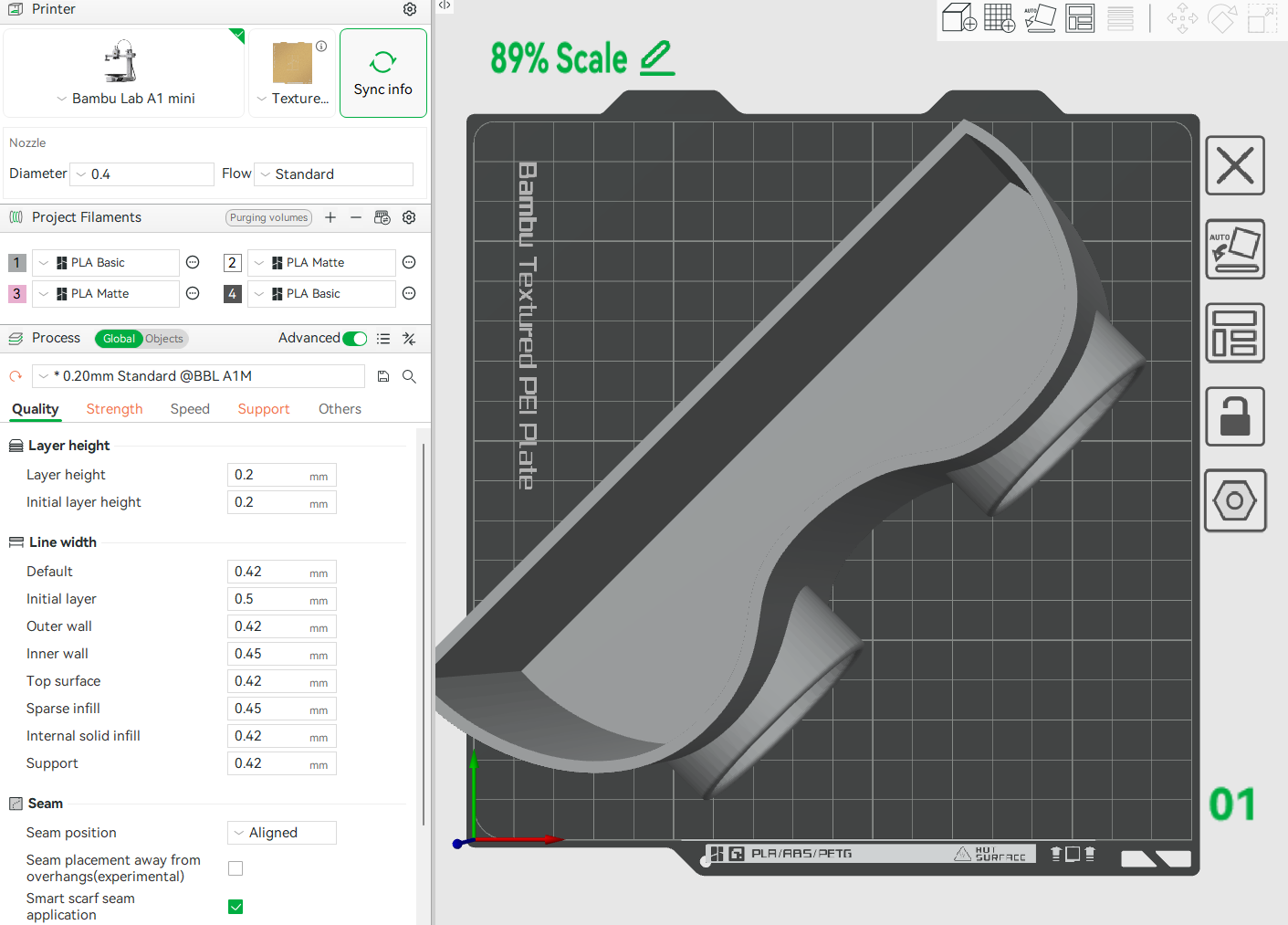The width and height of the screenshot is (1288, 925).
Task: Click the Arrange all objects toolbar icon
Action: click(1080, 18)
